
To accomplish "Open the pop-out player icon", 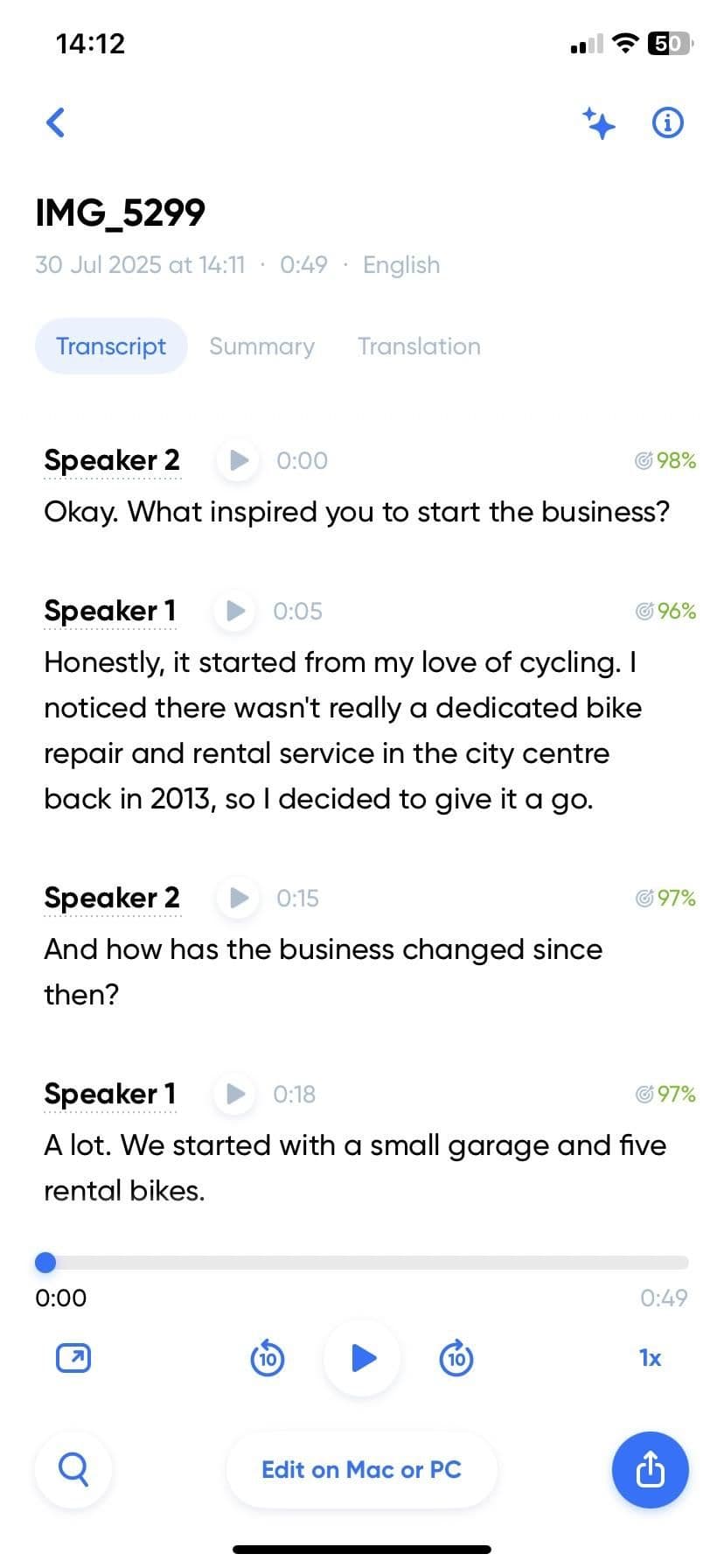I will tap(73, 1358).
